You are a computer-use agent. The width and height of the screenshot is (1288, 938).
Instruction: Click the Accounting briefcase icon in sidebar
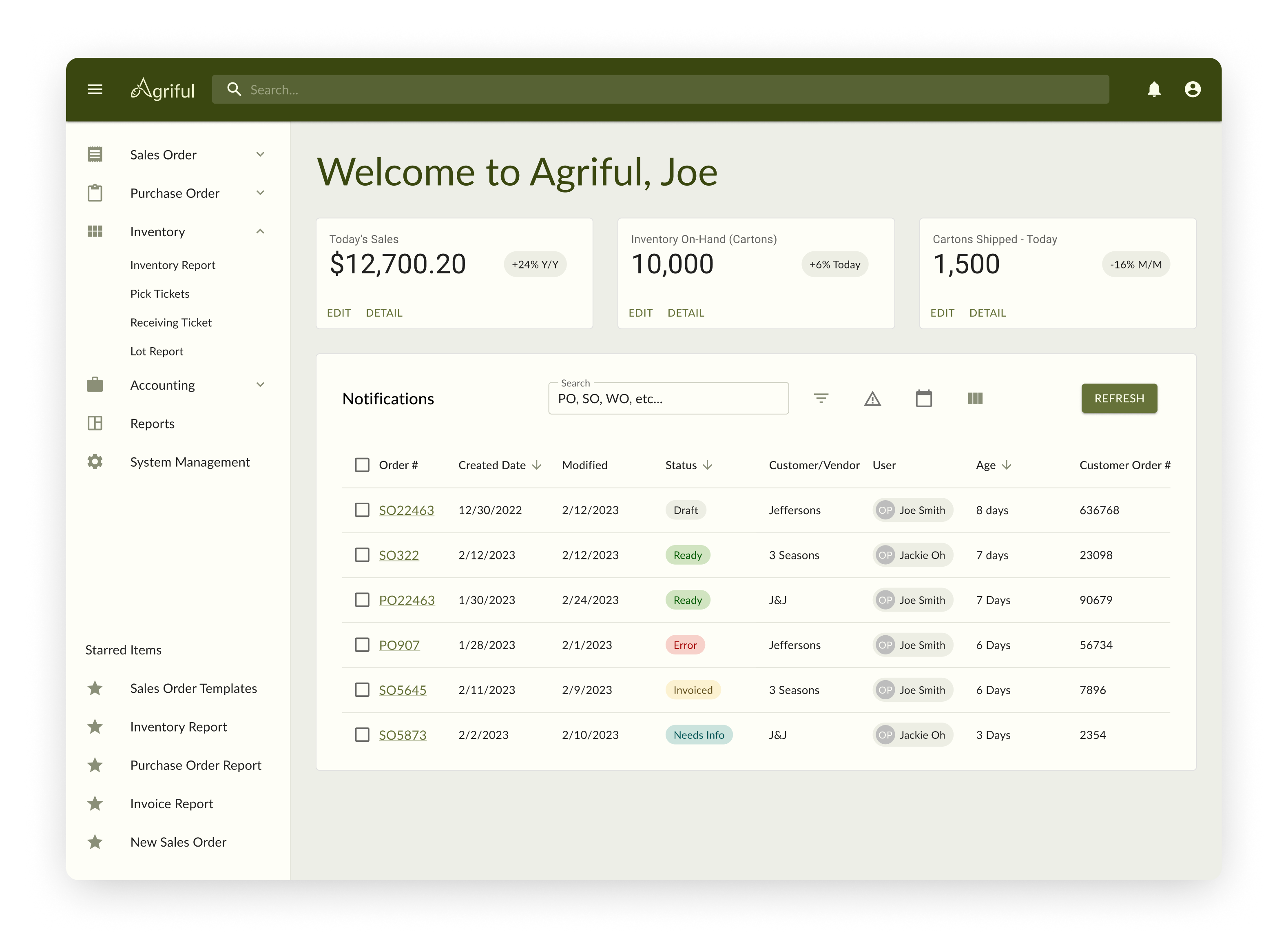coord(95,385)
